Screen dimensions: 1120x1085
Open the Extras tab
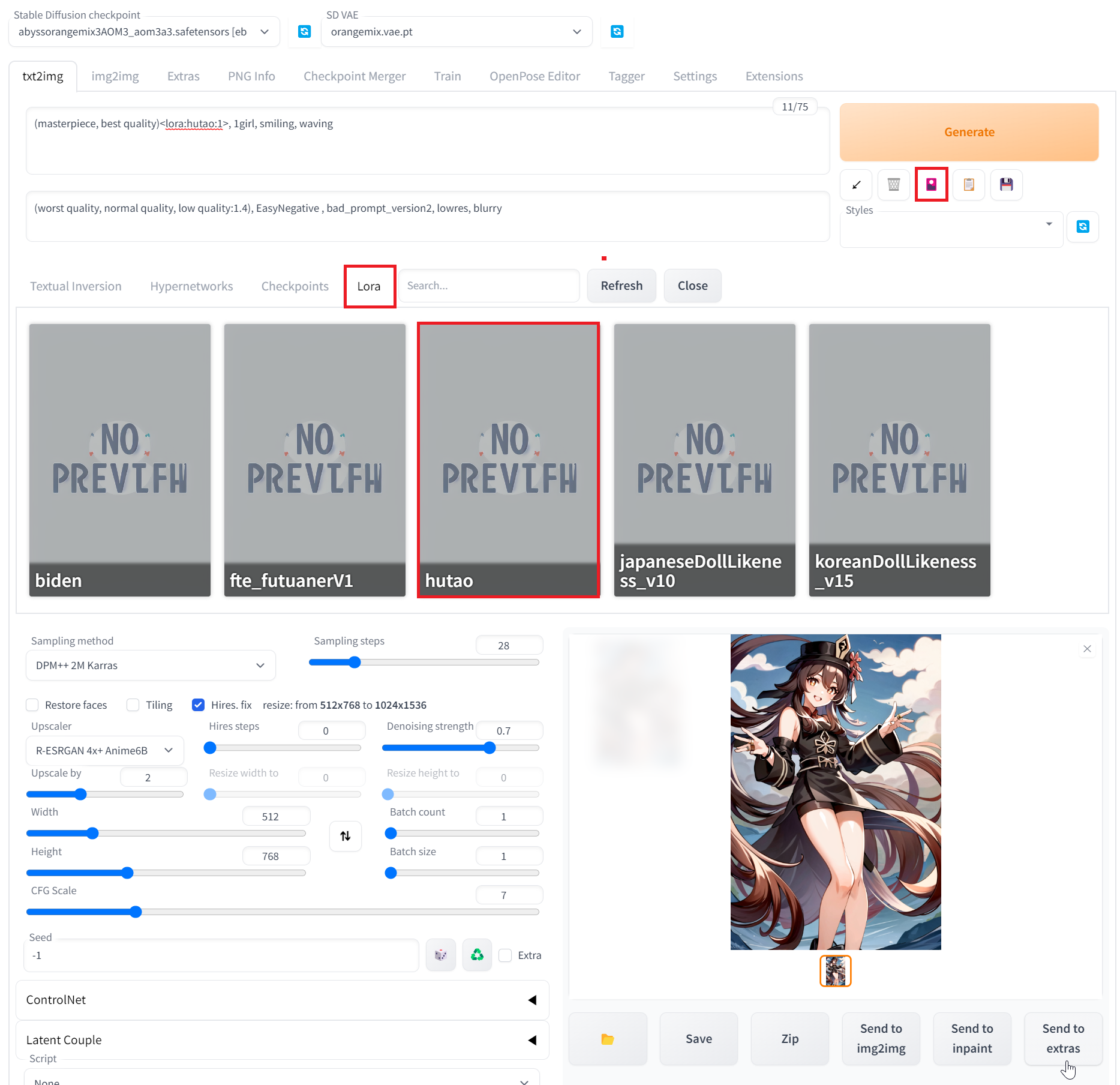pos(183,76)
